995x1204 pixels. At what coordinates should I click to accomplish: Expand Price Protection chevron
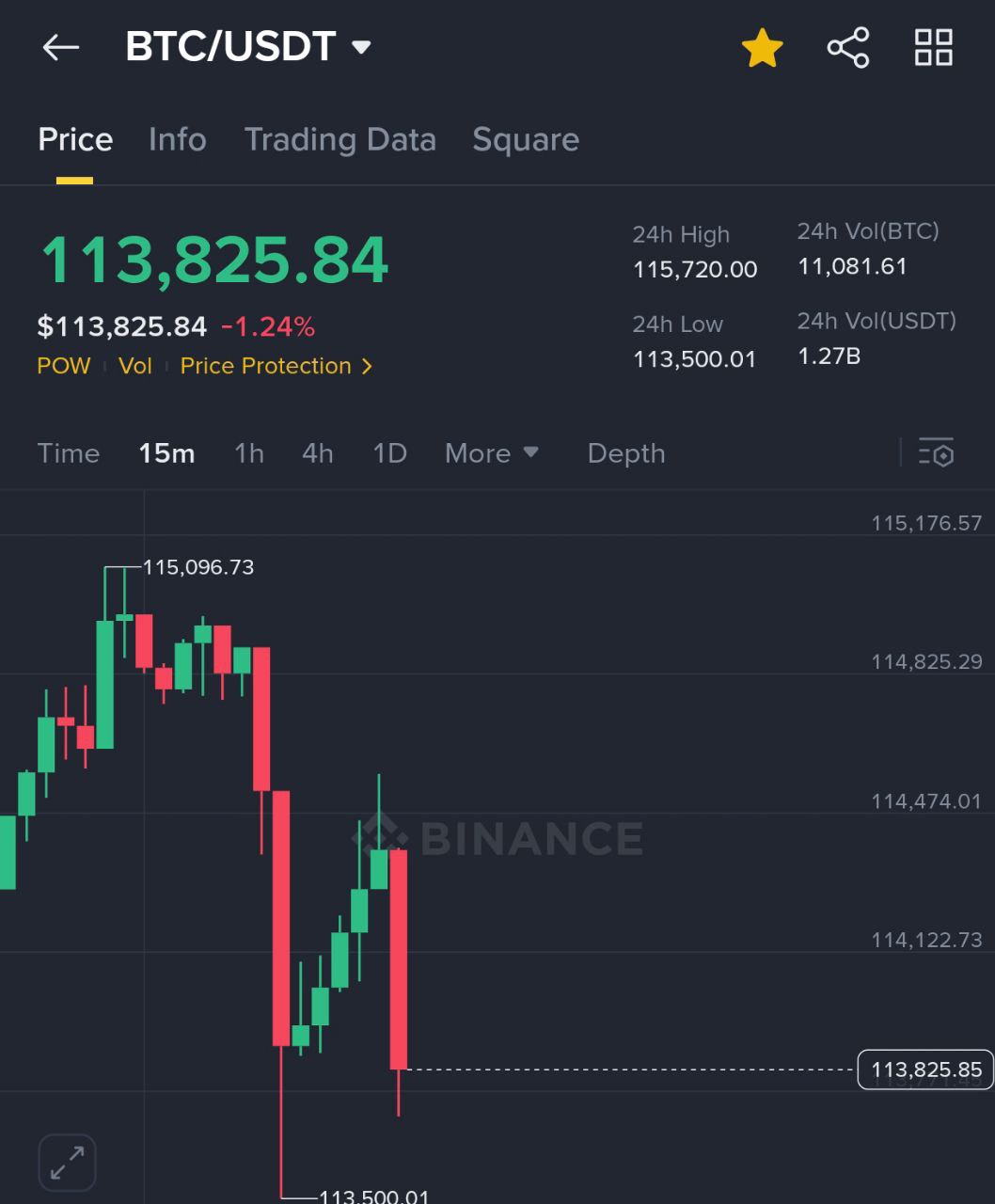point(367,366)
